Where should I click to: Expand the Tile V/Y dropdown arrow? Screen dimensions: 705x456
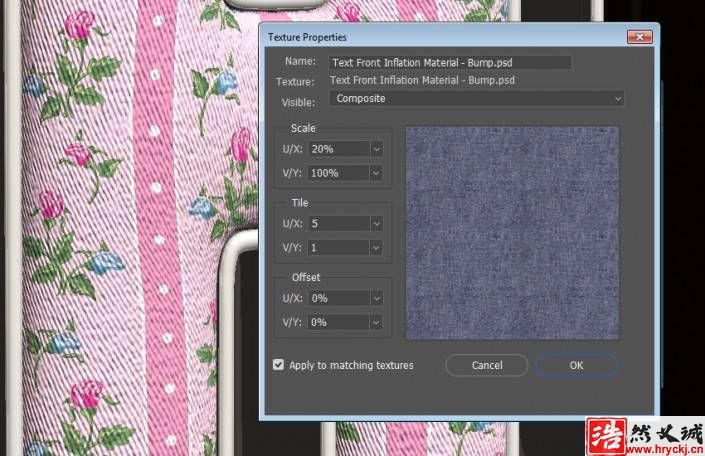pyautogui.click(x=377, y=248)
